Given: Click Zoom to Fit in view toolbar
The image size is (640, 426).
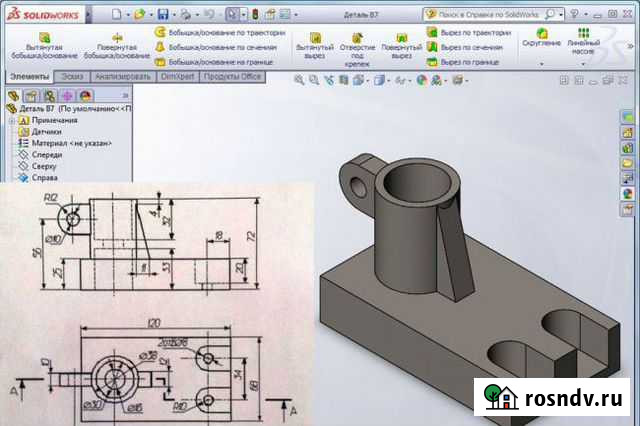Looking at the screenshot, I should coord(299,80).
